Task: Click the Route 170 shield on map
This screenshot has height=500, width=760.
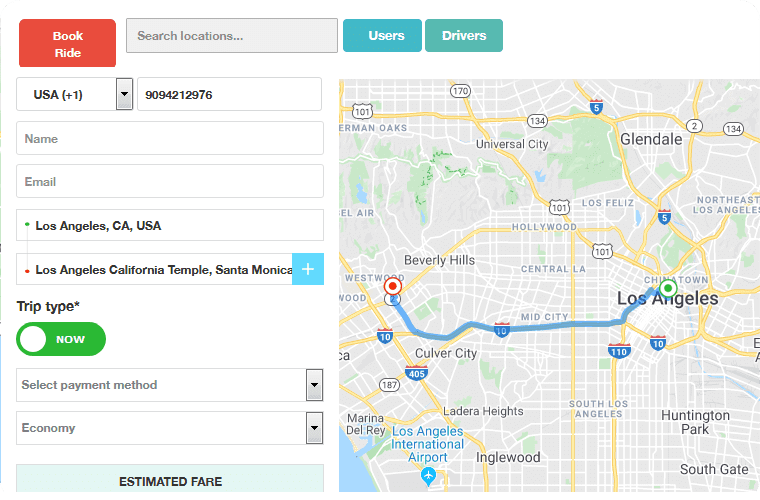Action: tap(460, 91)
